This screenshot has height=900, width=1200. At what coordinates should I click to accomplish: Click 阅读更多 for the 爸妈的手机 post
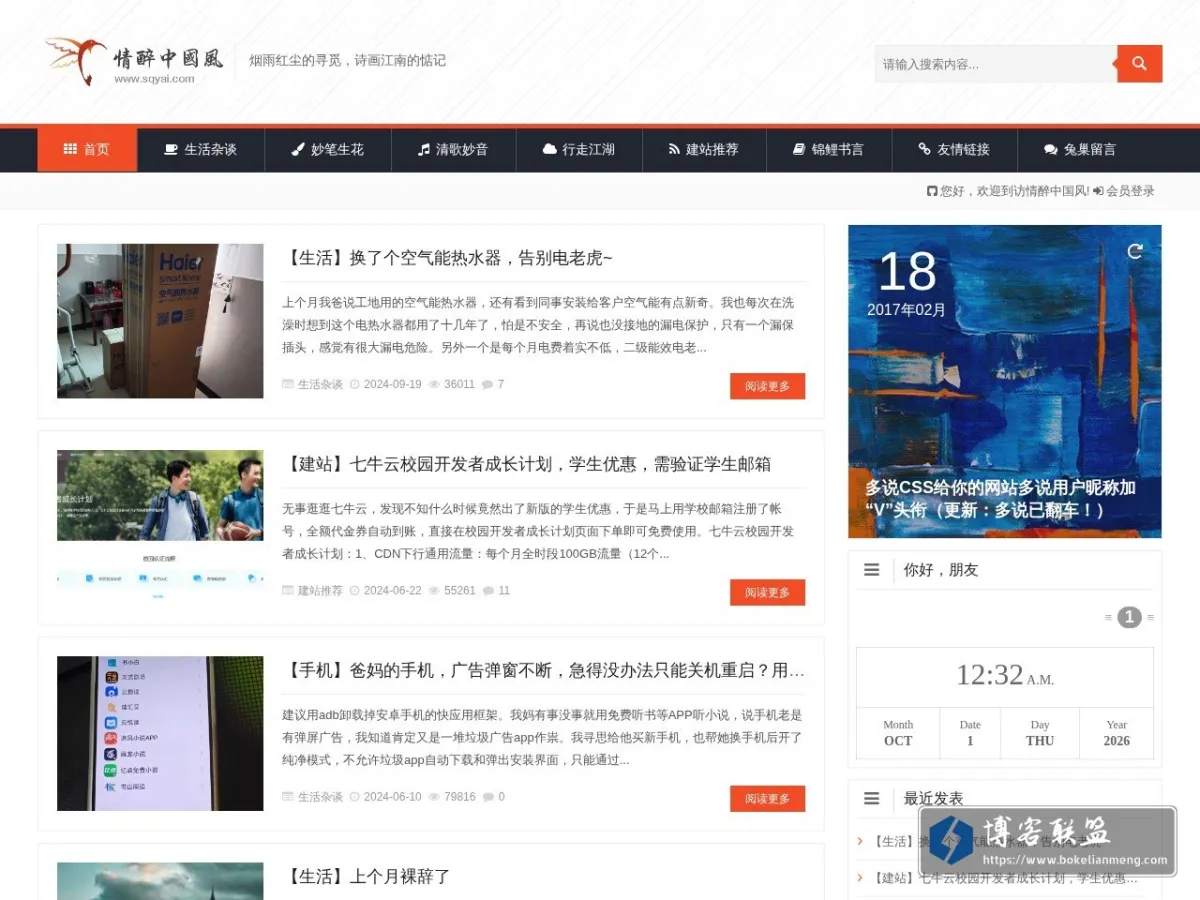pyautogui.click(x=767, y=798)
